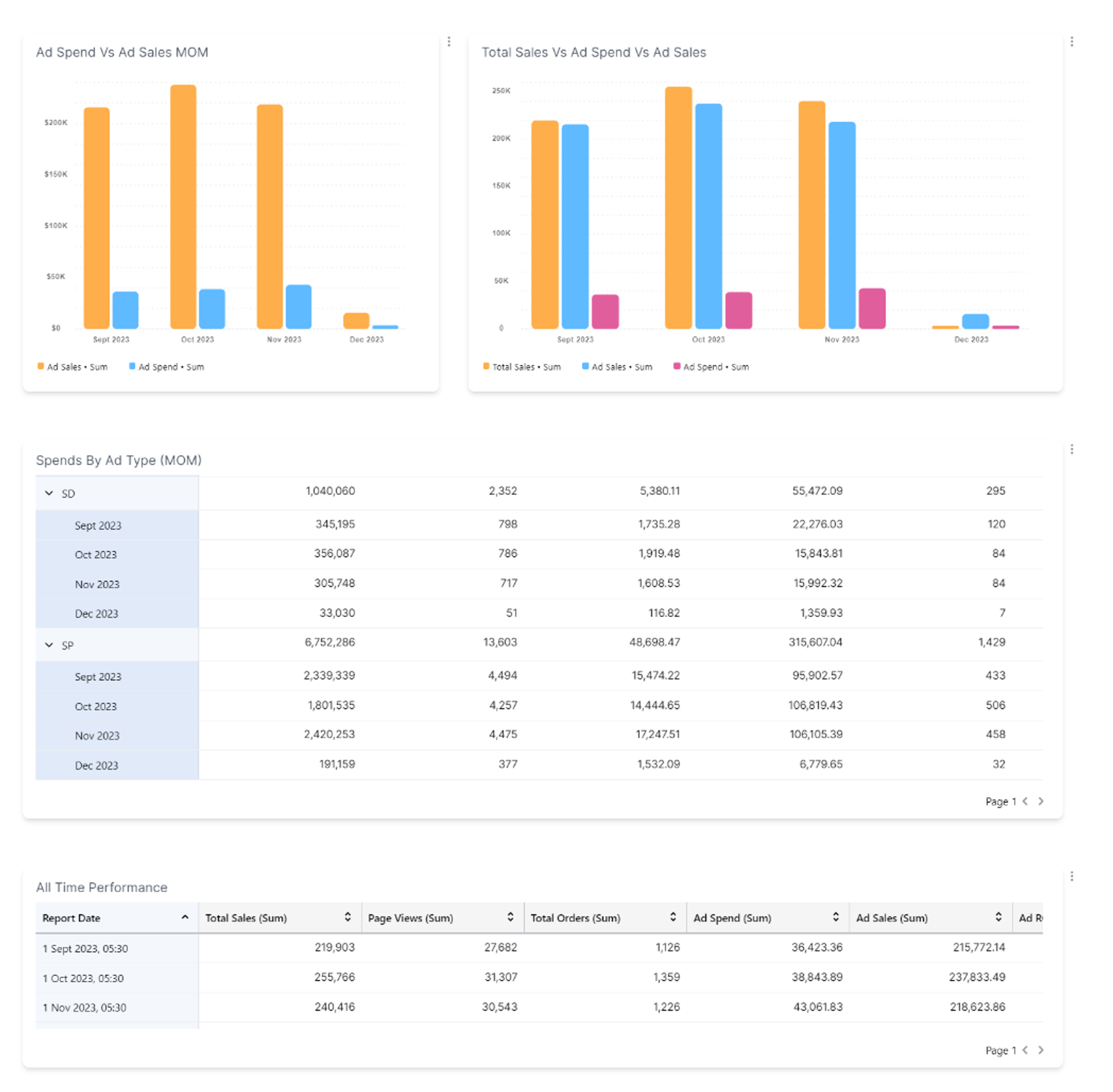Go to previous page in Spends By Ad Type
The image size is (1113, 1092).
coord(1025,801)
